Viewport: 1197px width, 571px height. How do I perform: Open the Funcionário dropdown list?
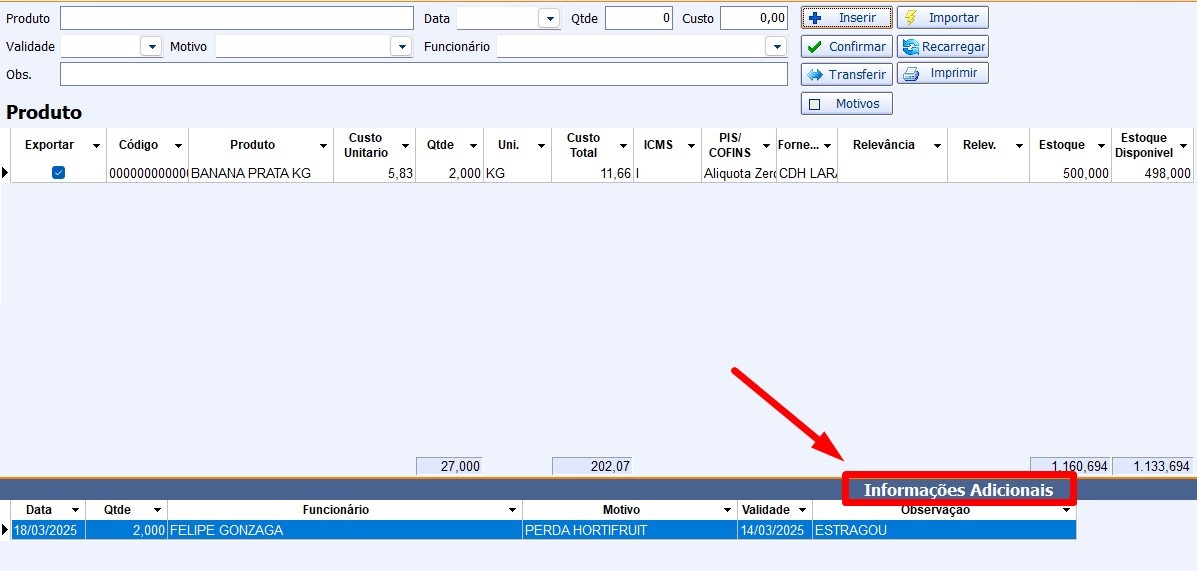[775, 47]
